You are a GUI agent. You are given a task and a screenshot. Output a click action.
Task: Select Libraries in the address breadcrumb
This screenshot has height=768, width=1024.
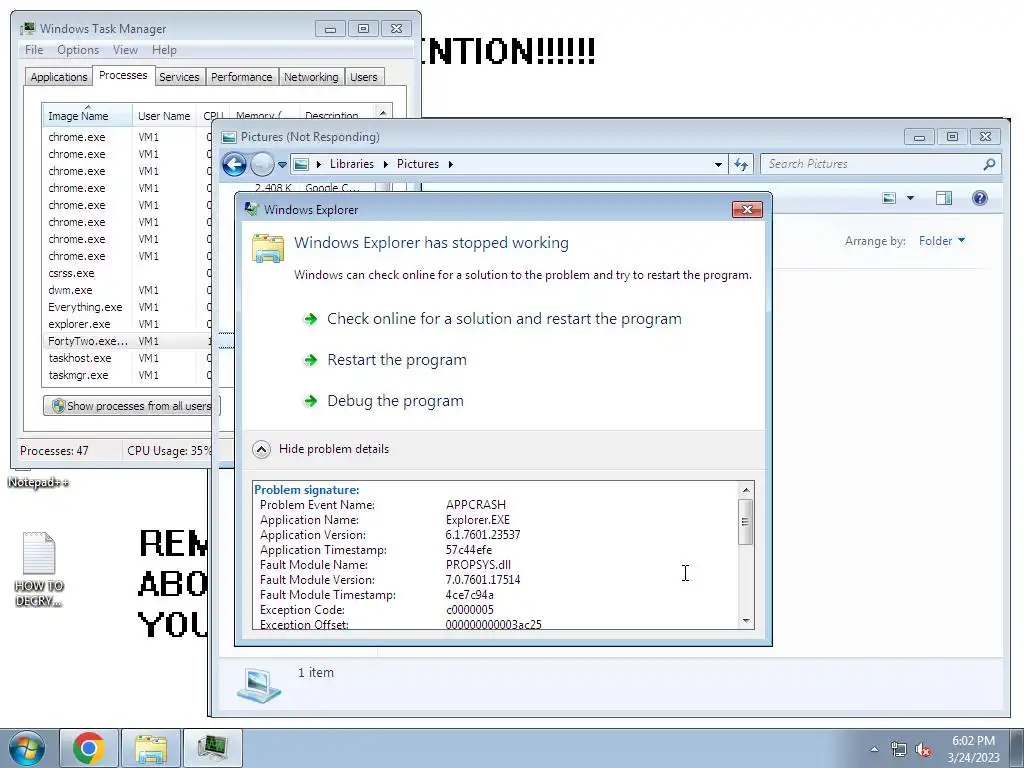coord(351,164)
